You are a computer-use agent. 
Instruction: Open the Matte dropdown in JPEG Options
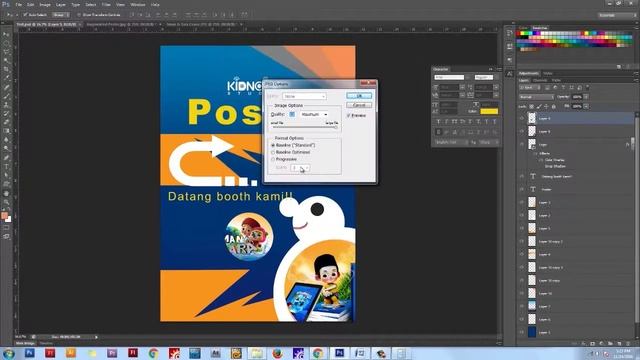pos(304,96)
